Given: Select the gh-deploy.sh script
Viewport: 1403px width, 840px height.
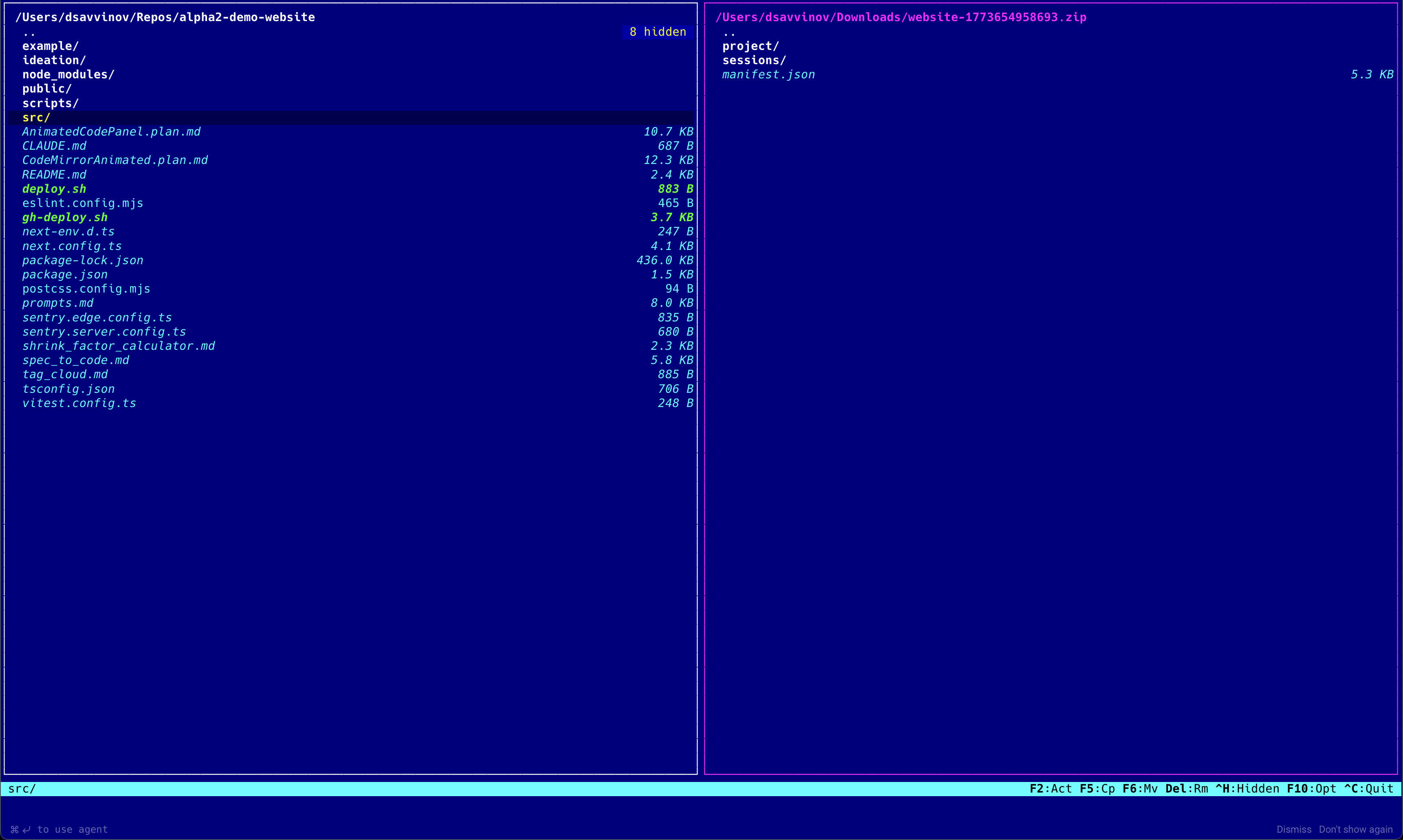Looking at the screenshot, I should tap(65, 218).
